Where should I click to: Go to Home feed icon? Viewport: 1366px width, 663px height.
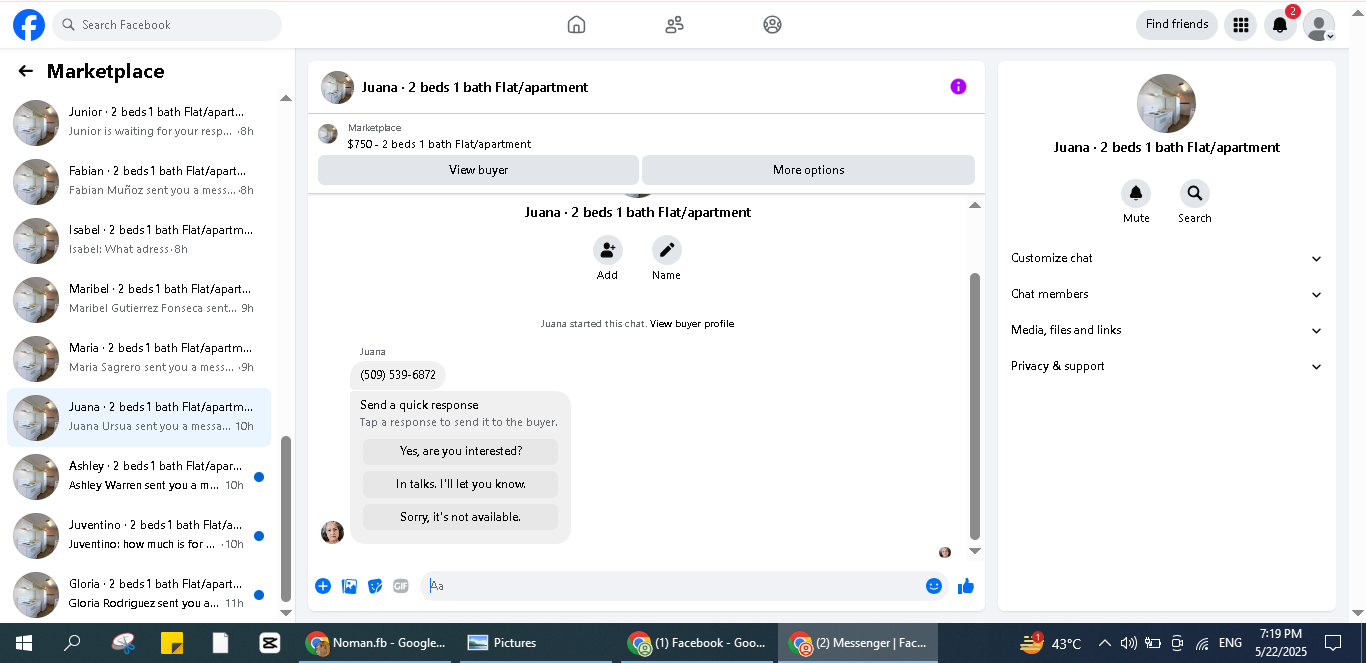[576, 25]
